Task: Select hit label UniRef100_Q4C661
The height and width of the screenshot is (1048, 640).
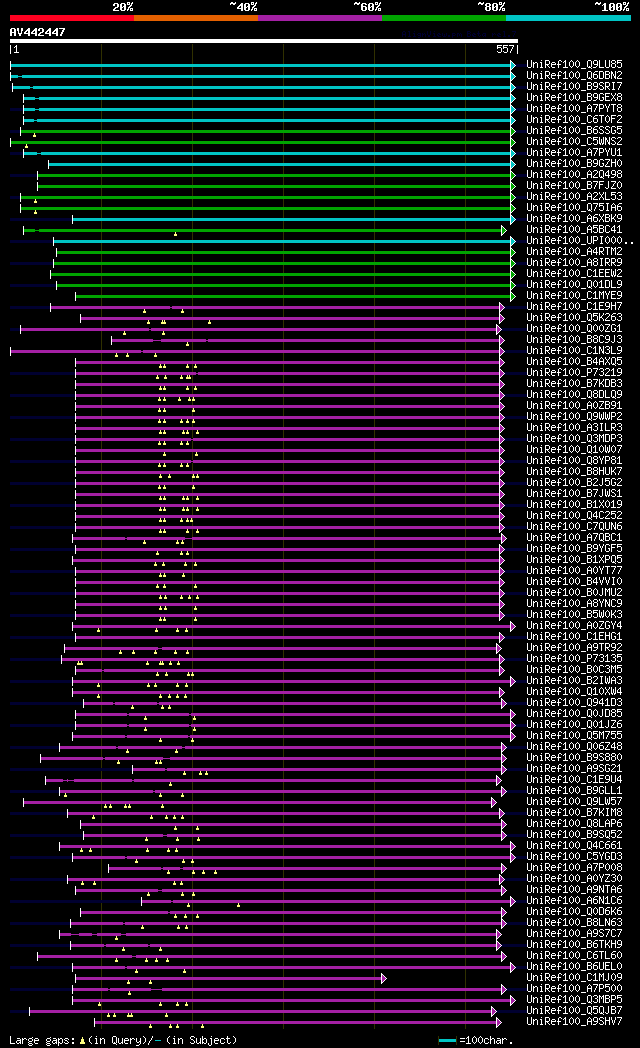Action: pyautogui.click(x=574, y=845)
